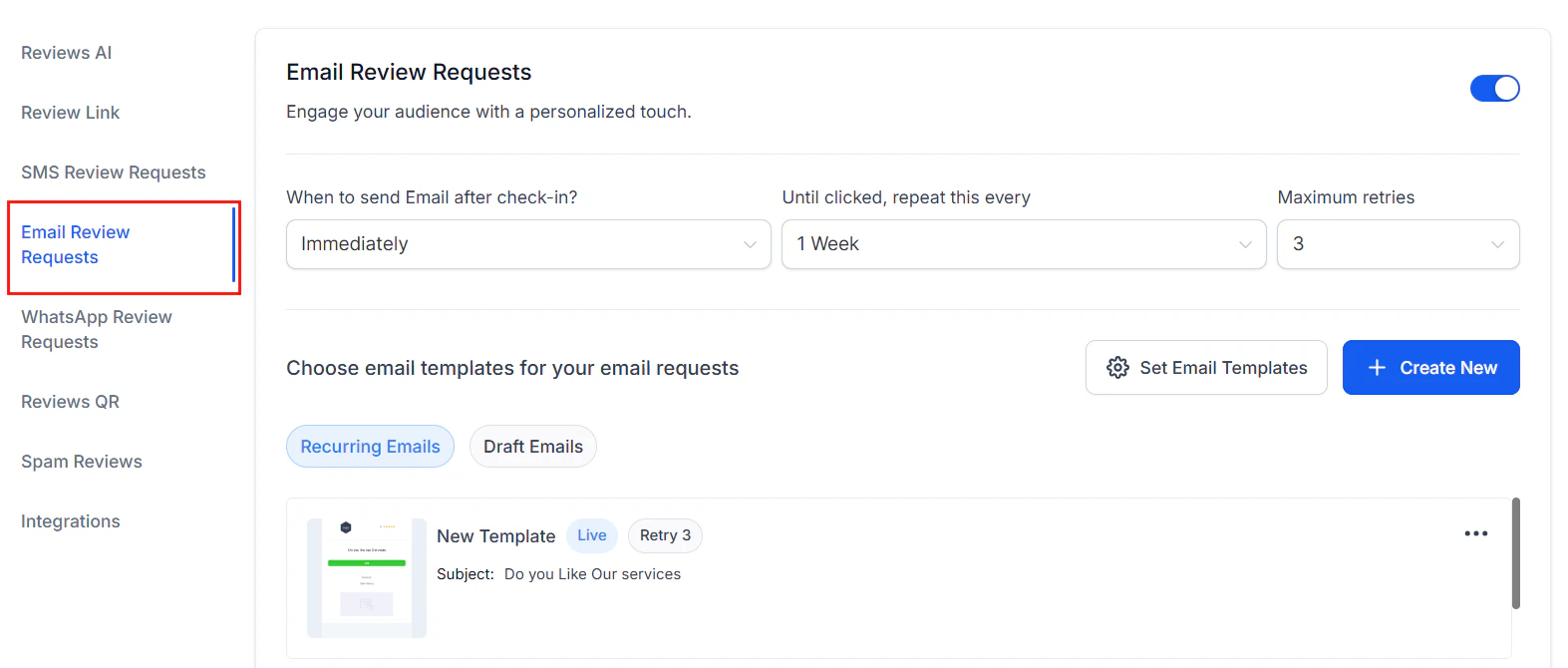Disable the Email Review Requests toggle

tap(1494, 88)
